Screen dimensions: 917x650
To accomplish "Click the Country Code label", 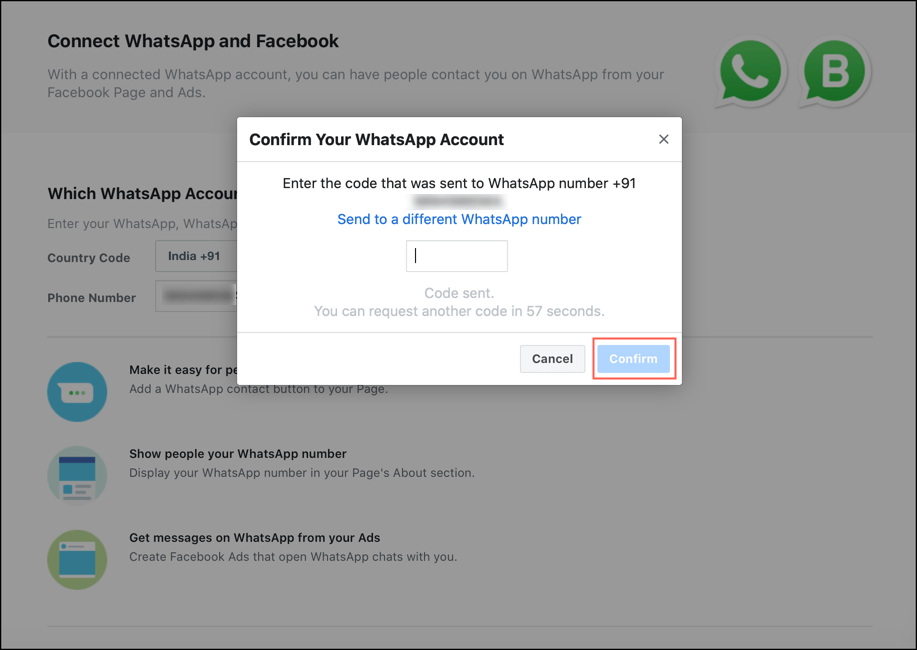I will tap(89, 257).
